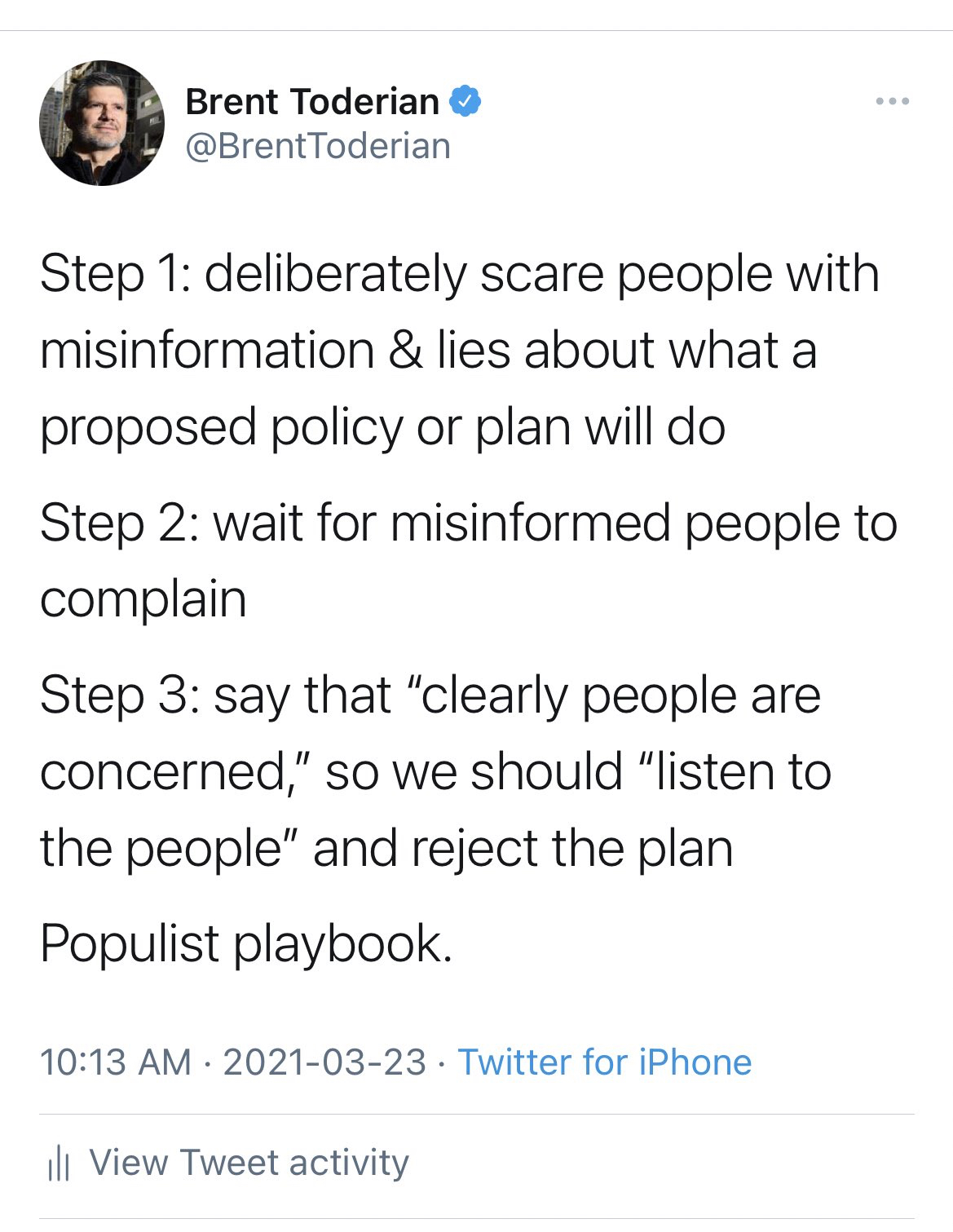Click the 10:13 AM timestamp

point(115,1062)
